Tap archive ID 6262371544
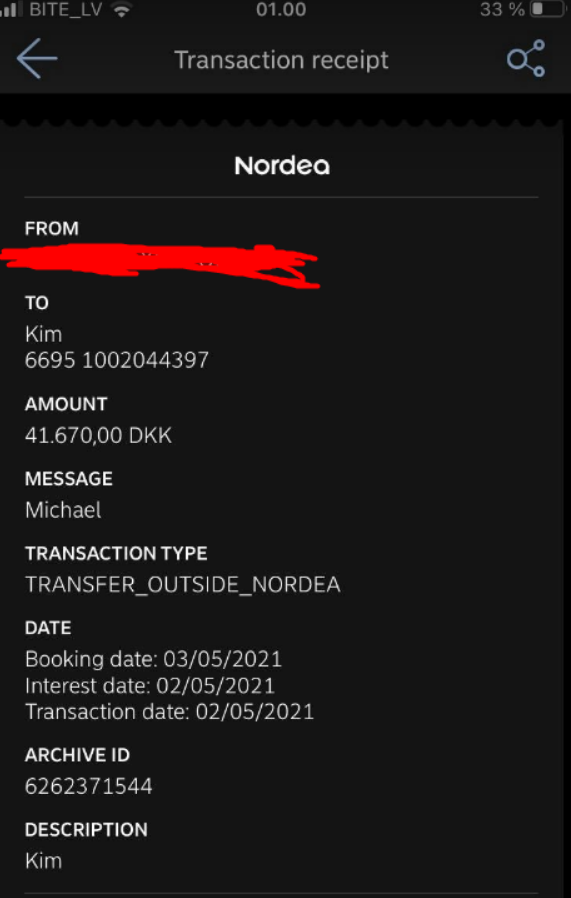 click(x=89, y=786)
